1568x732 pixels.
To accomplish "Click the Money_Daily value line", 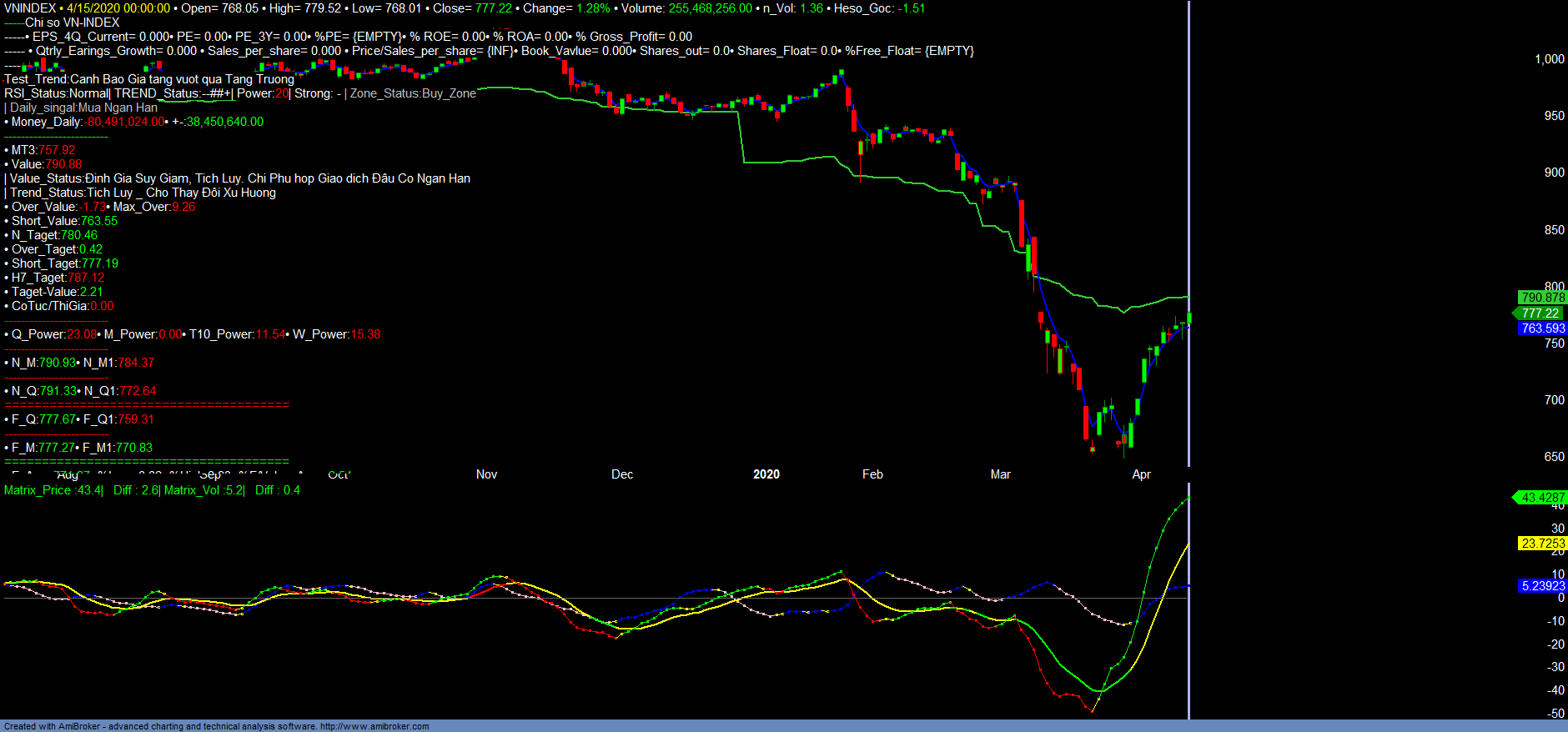I will click(x=133, y=122).
